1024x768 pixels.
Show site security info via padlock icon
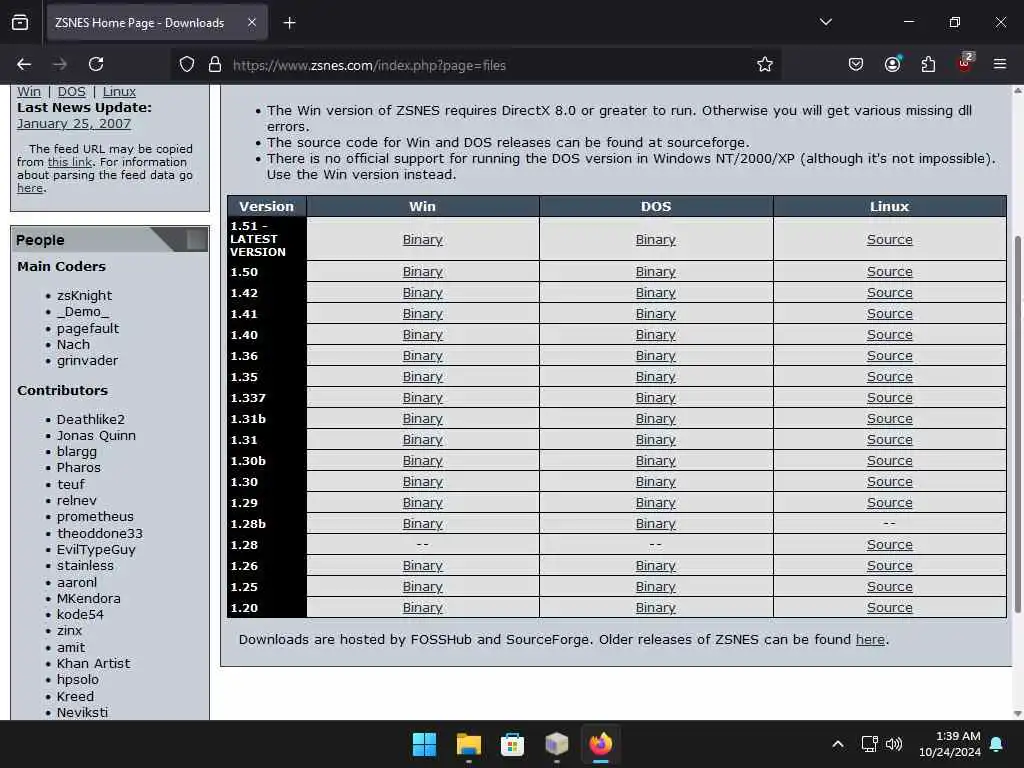coord(215,65)
